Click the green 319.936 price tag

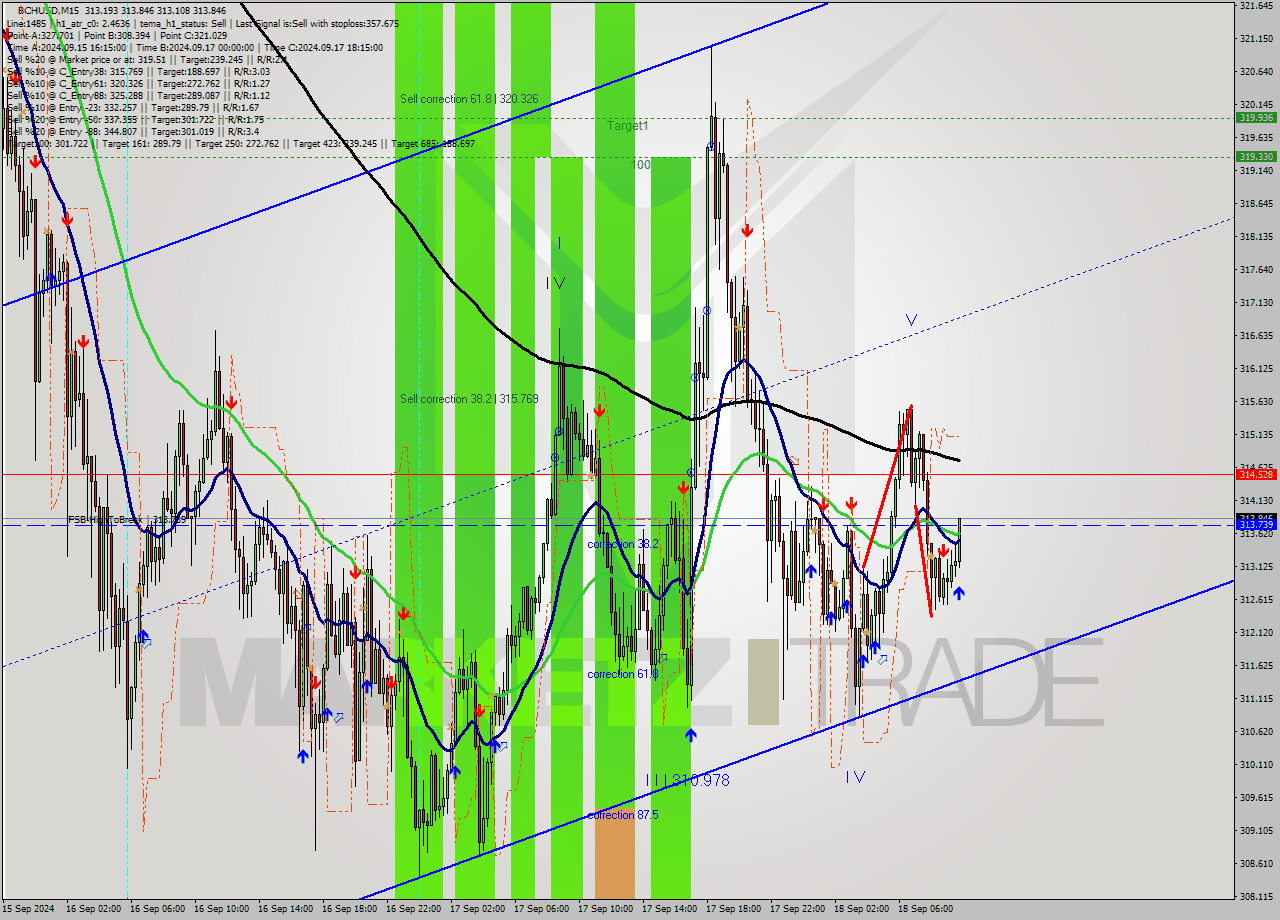[1256, 117]
